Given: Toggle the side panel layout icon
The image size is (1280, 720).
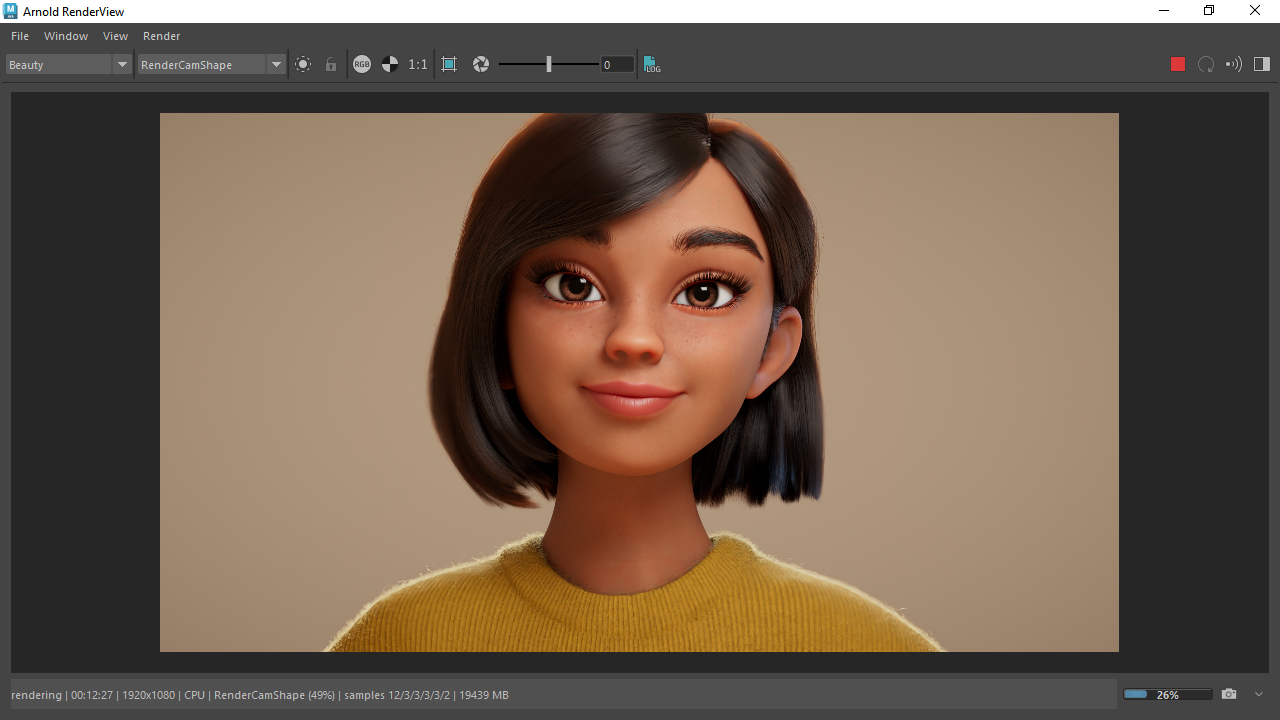Looking at the screenshot, I should point(1262,64).
